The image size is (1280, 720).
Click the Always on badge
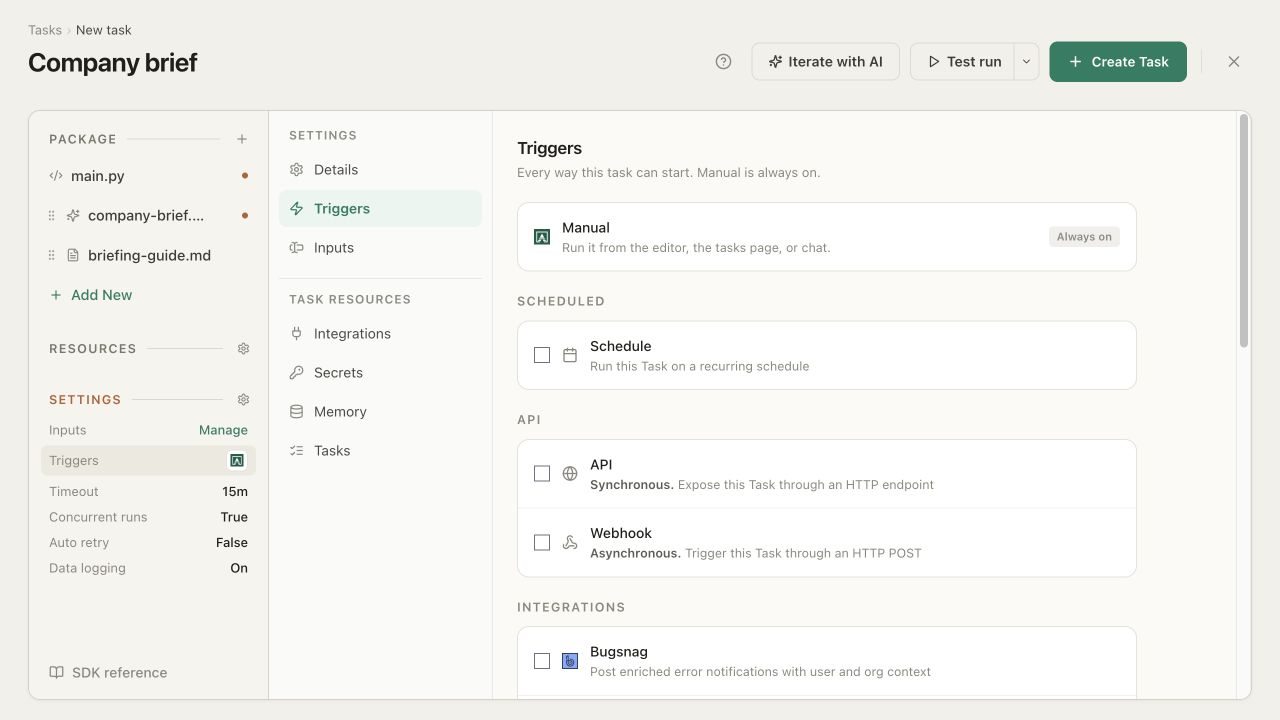pos(1084,237)
